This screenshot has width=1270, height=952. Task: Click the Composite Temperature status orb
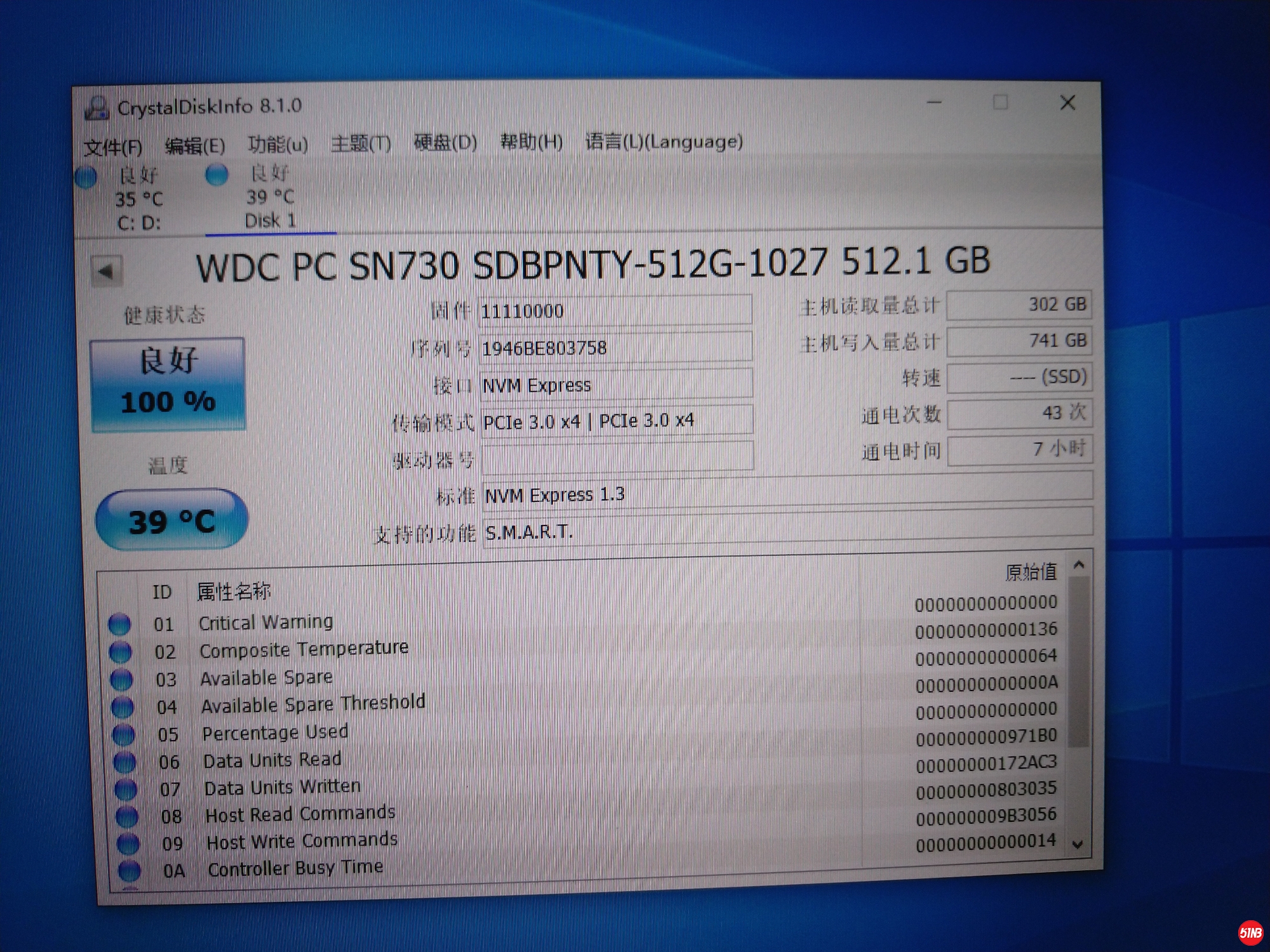coord(121,652)
